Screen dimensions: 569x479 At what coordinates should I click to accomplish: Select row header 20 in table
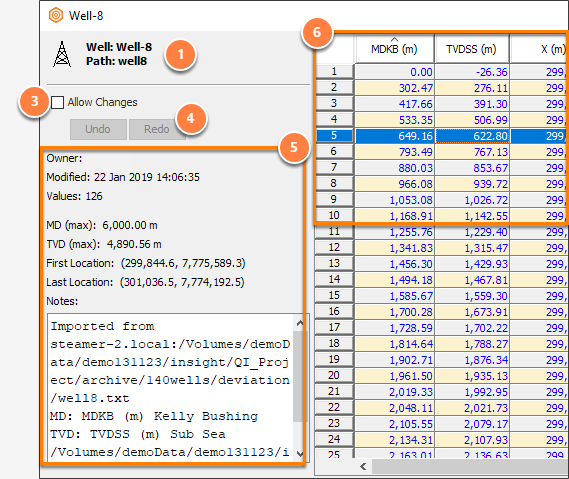[334, 376]
